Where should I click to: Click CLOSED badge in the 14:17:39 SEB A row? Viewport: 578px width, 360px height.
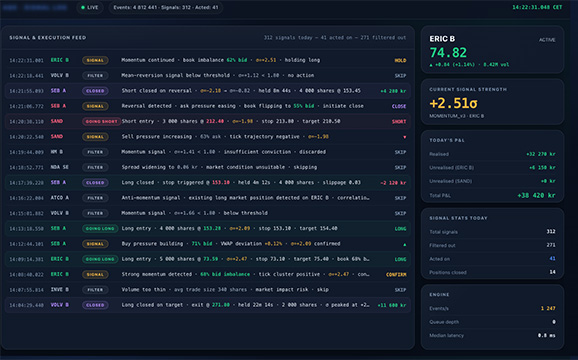(x=95, y=182)
